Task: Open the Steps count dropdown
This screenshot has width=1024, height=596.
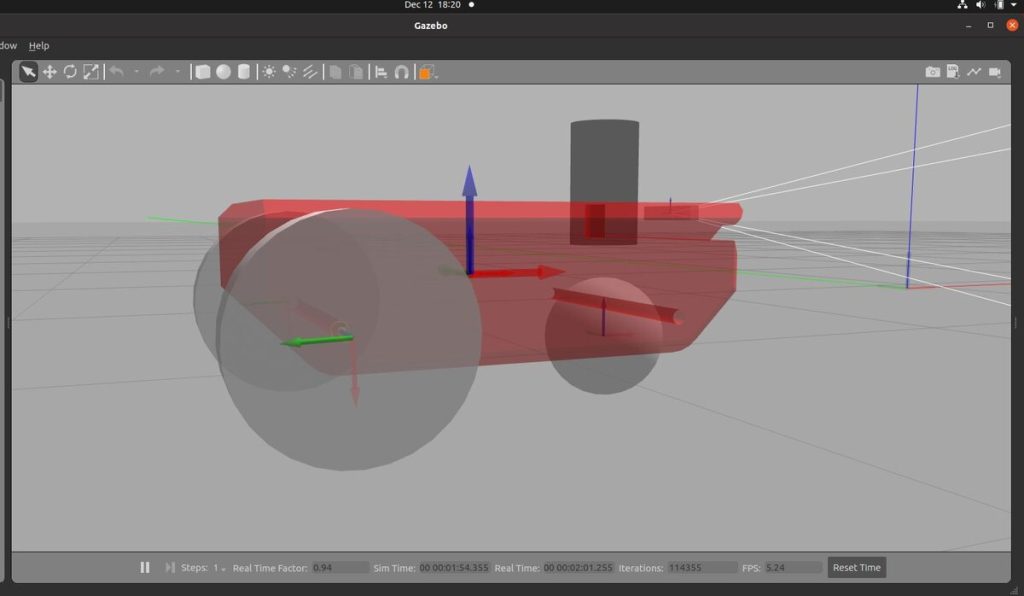Action: pos(222,568)
